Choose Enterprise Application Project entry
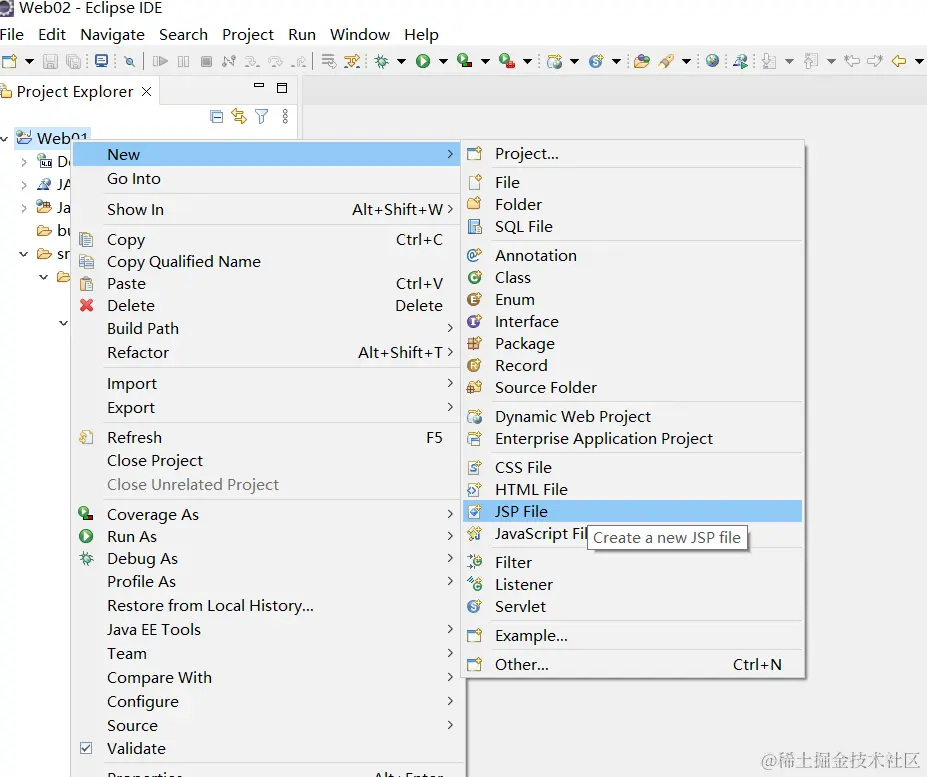The height and width of the screenshot is (777, 927). [x=633, y=439]
